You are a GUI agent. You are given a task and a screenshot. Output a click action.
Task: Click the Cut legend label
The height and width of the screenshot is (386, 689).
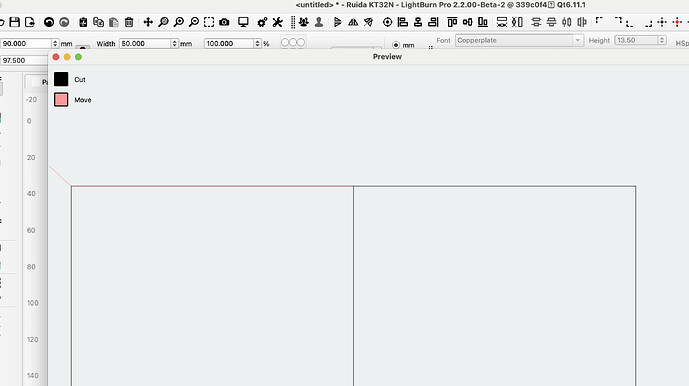(80, 80)
